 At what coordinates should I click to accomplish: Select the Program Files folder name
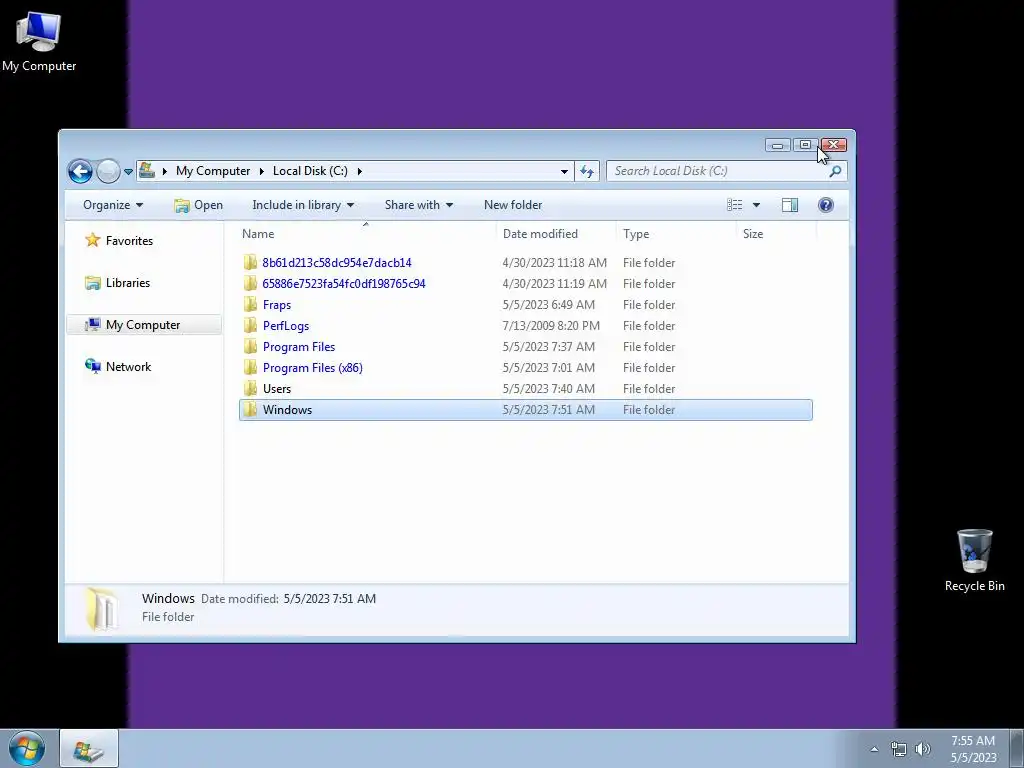click(x=299, y=347)
